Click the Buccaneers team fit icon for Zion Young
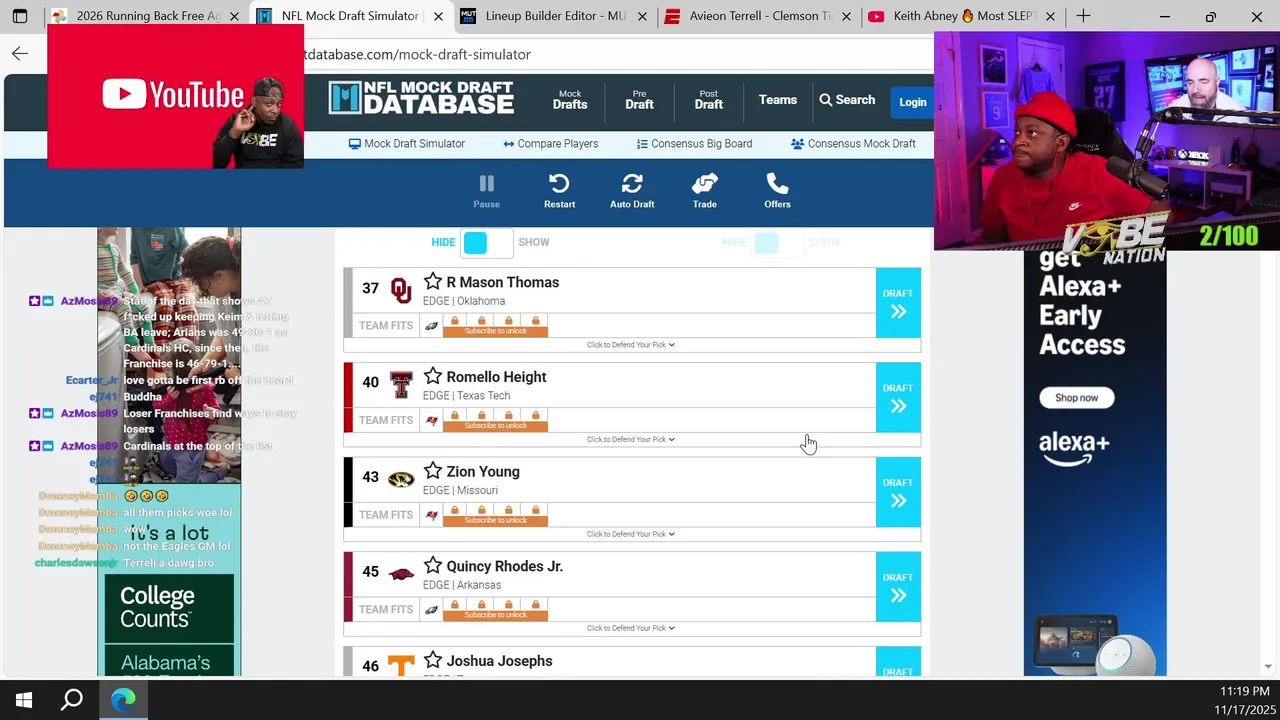Viewport: 1280px width, 720px height. click(432, 515)
